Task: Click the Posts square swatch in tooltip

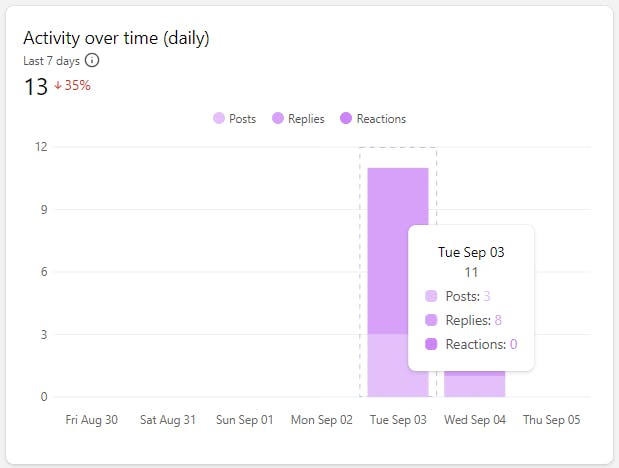Action: tap(431, 296)
